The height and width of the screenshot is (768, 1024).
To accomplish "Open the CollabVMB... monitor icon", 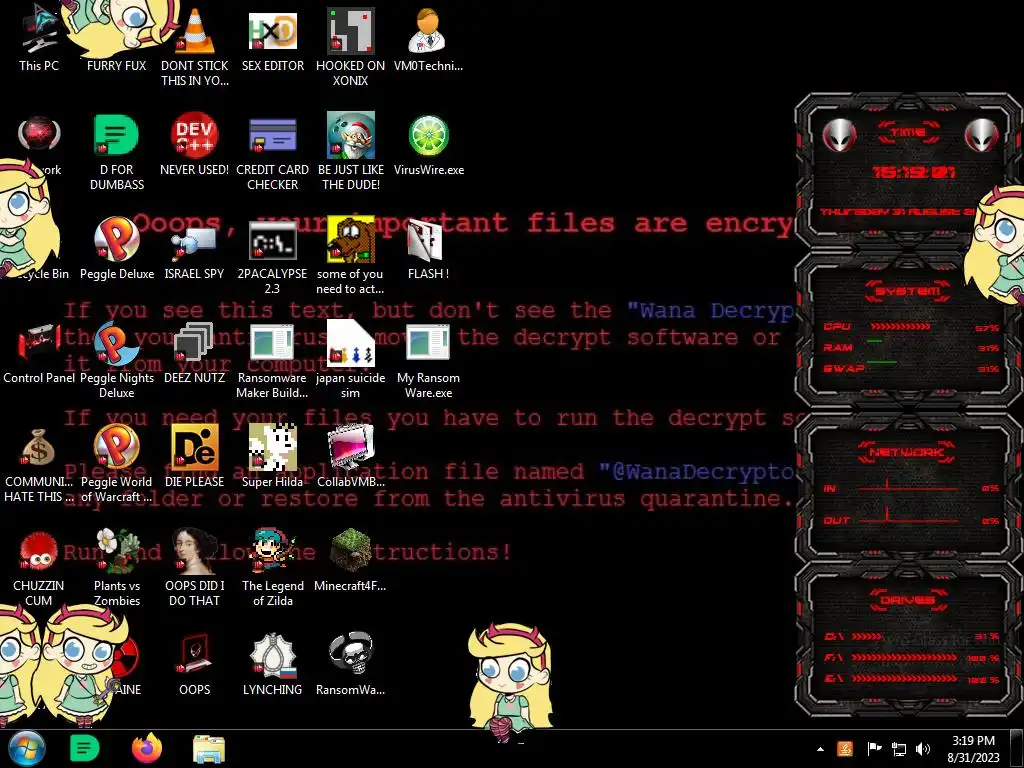I will 351,457.
